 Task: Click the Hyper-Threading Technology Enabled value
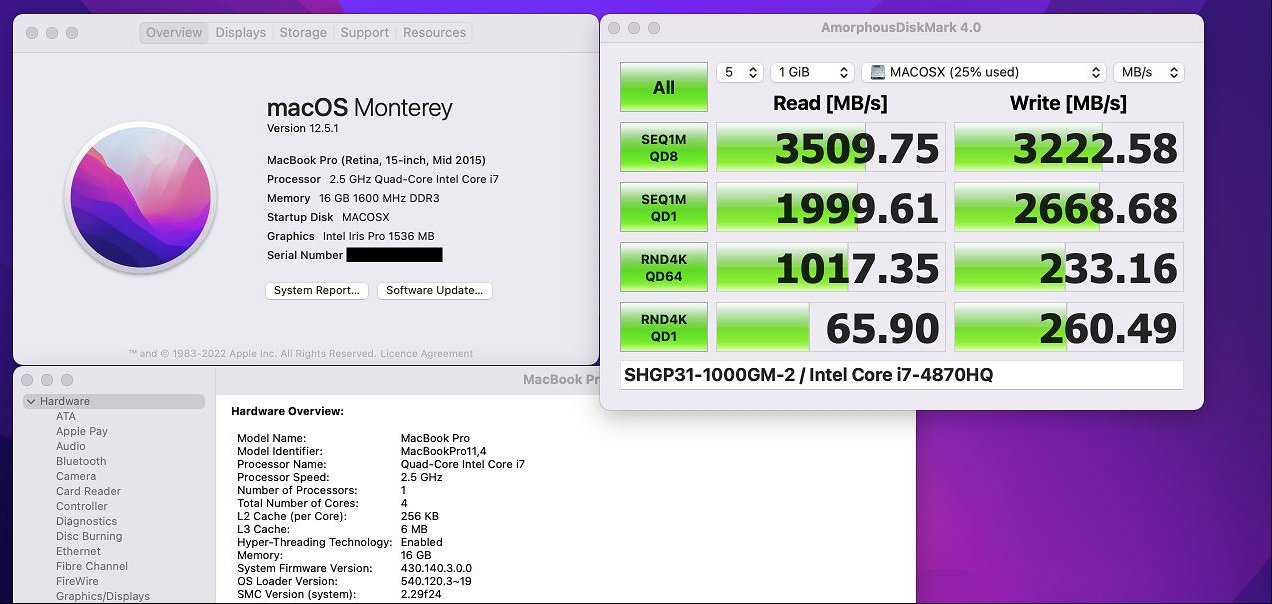[x=422, y=542]
